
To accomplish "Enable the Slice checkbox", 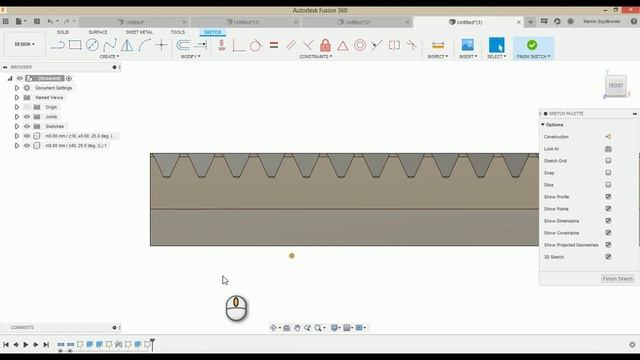I will pyautogui.click(x=608, y=184).
